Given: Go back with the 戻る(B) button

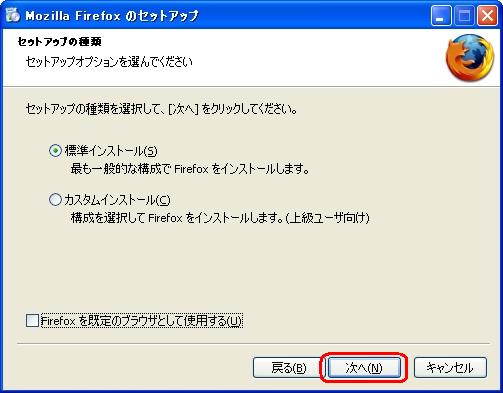Looking at the screenshot, I should (288, 368).
